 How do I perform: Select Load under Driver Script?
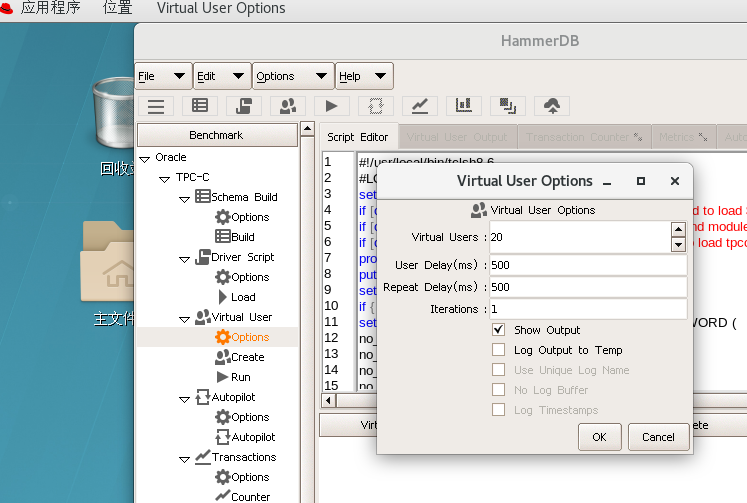[x=237, y=297]
